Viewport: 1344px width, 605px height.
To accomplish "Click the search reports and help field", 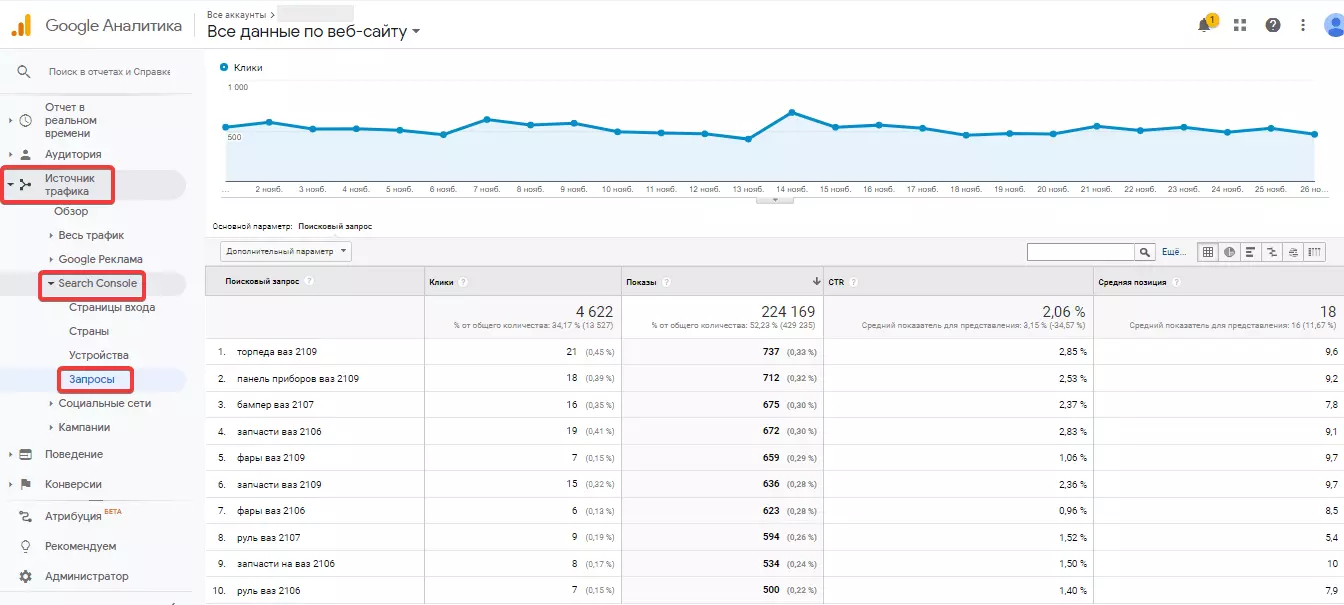I will (x=109, y=72).
